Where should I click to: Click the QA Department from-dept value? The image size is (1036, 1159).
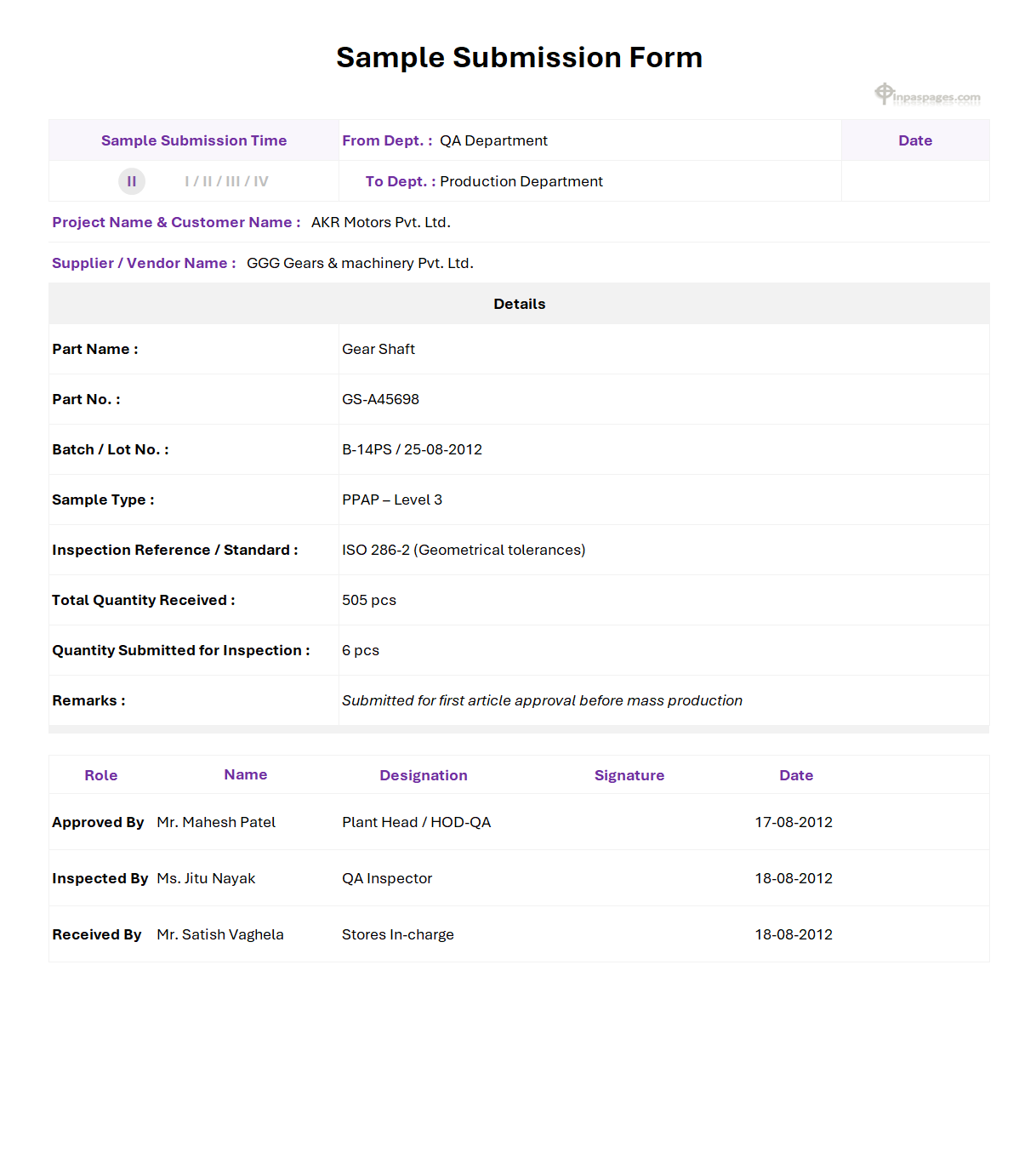[x=493, y=140]
